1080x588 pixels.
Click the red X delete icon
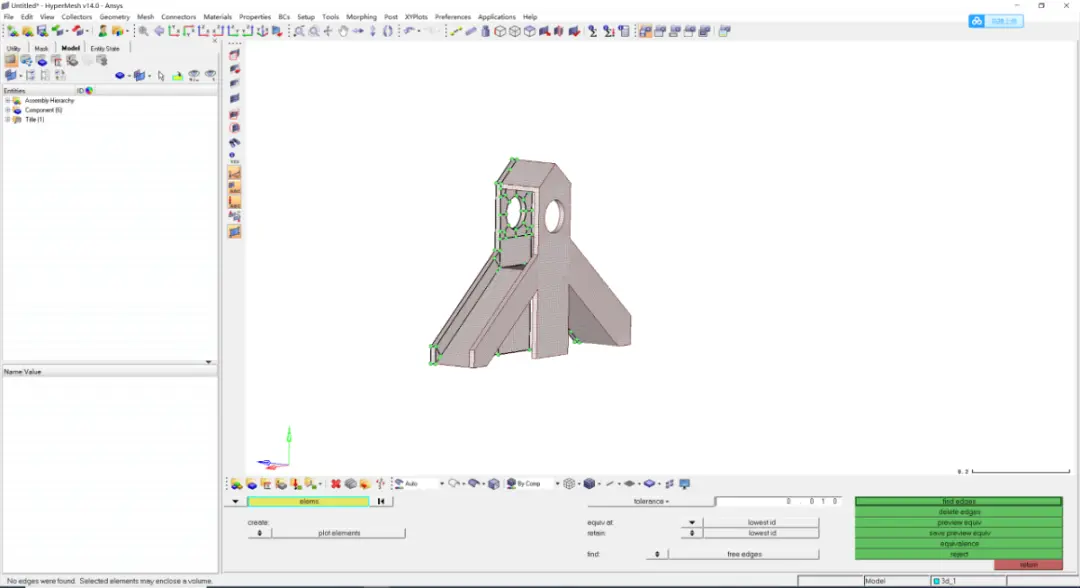click(x=335, y=484)
